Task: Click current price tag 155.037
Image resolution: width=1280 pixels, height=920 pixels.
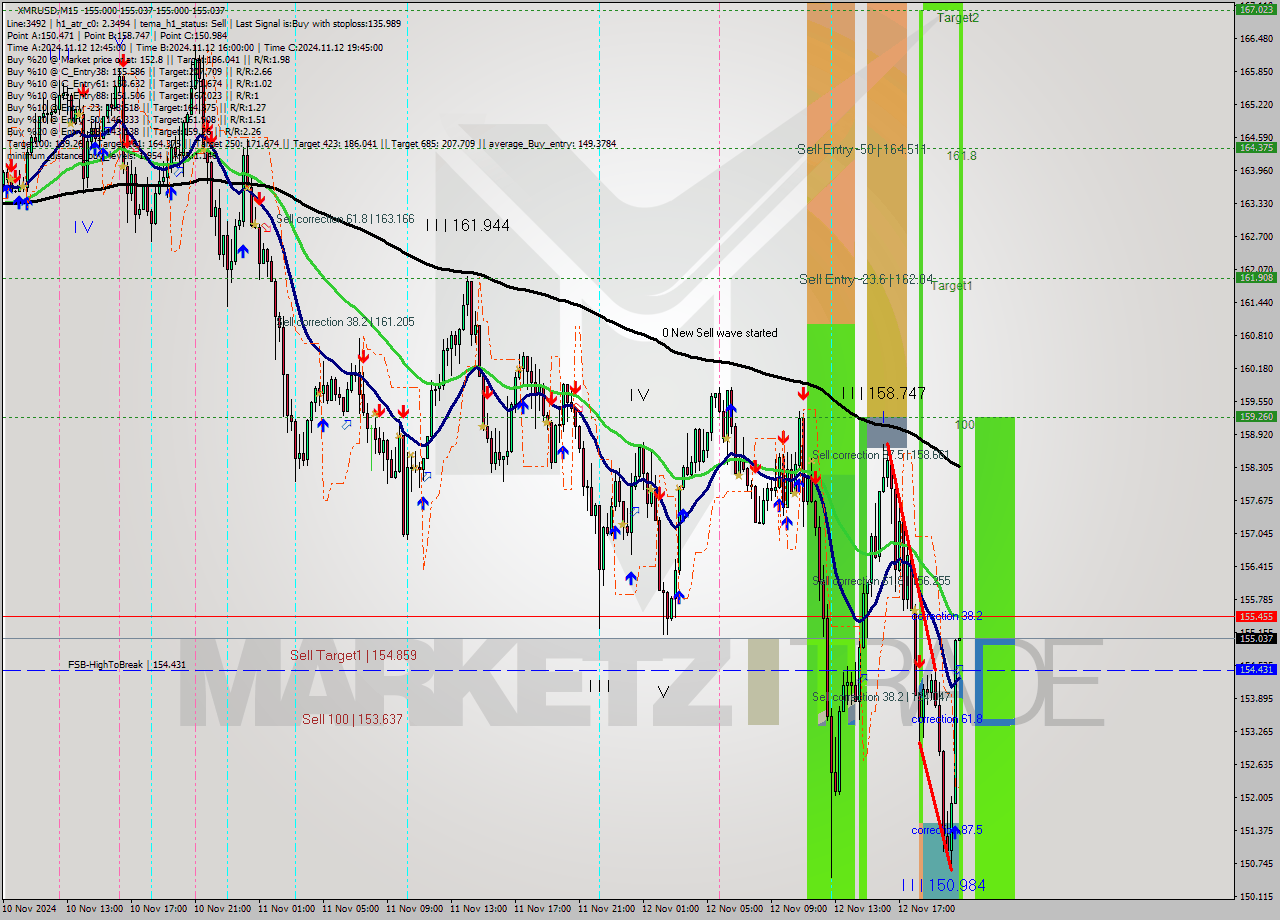Action: pyautogui.click(x=1255, y=638)
